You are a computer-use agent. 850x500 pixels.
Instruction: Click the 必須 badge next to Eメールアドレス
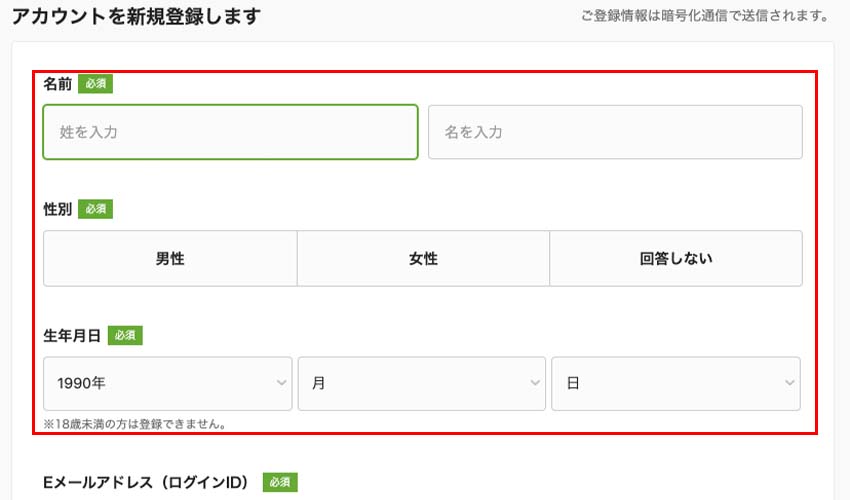280,482
